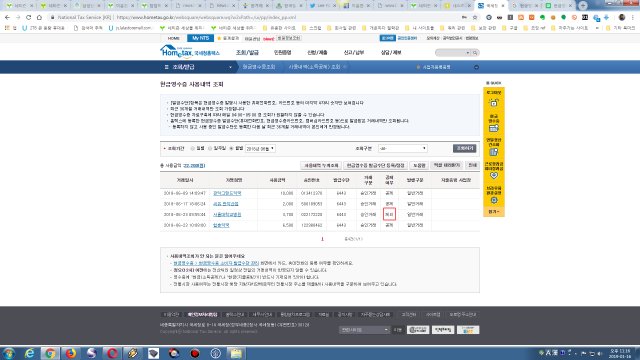Reload the page with browser refresh icon
The image size is (640, 360).
(28, 18)
